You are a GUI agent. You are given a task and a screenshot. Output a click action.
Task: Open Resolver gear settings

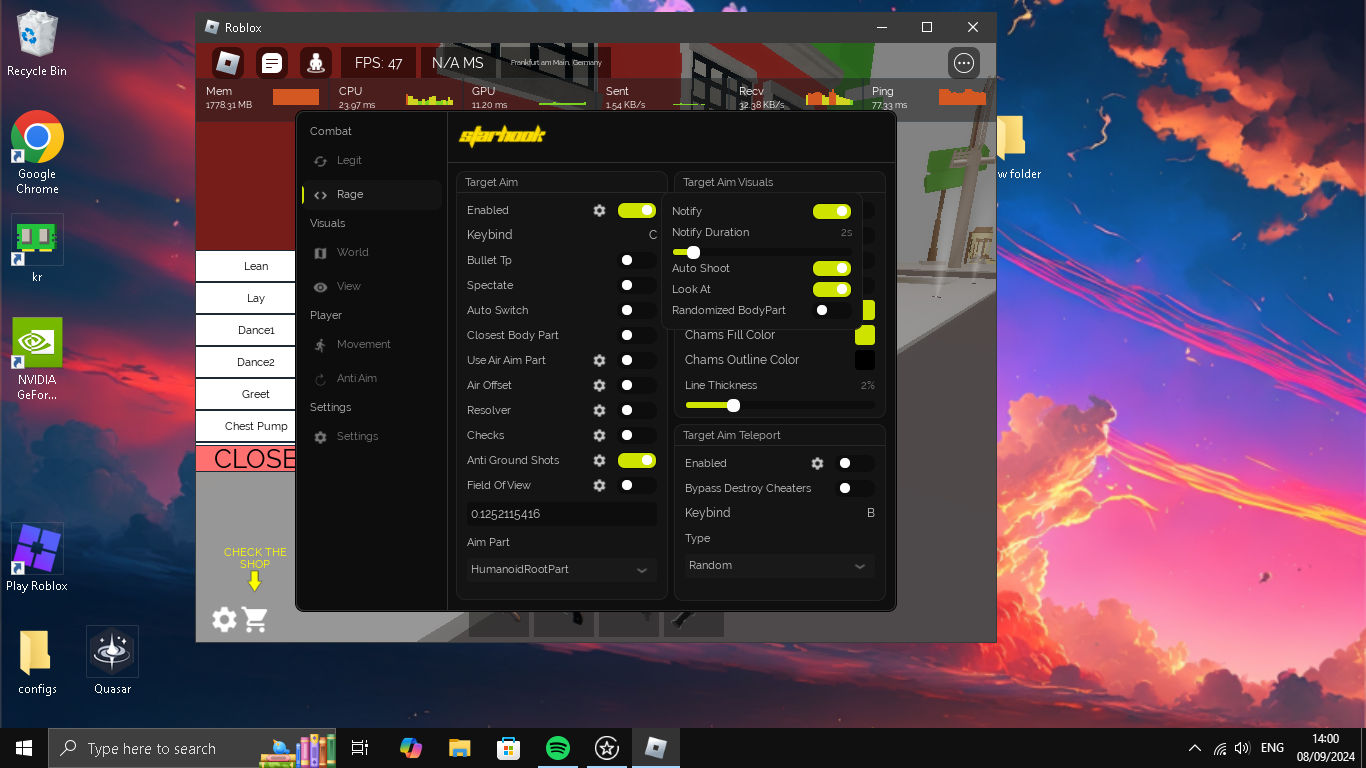pyautogui.click(x=599, y=410)
